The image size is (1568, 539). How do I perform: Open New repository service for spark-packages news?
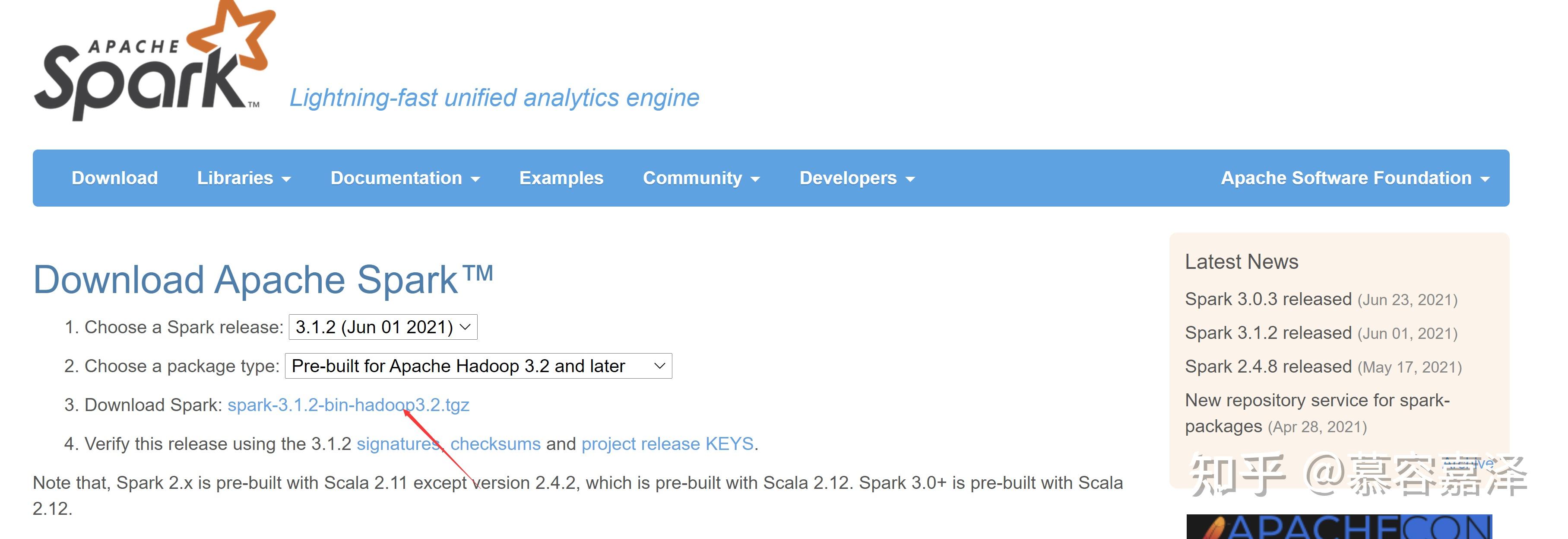(1317, 401)
